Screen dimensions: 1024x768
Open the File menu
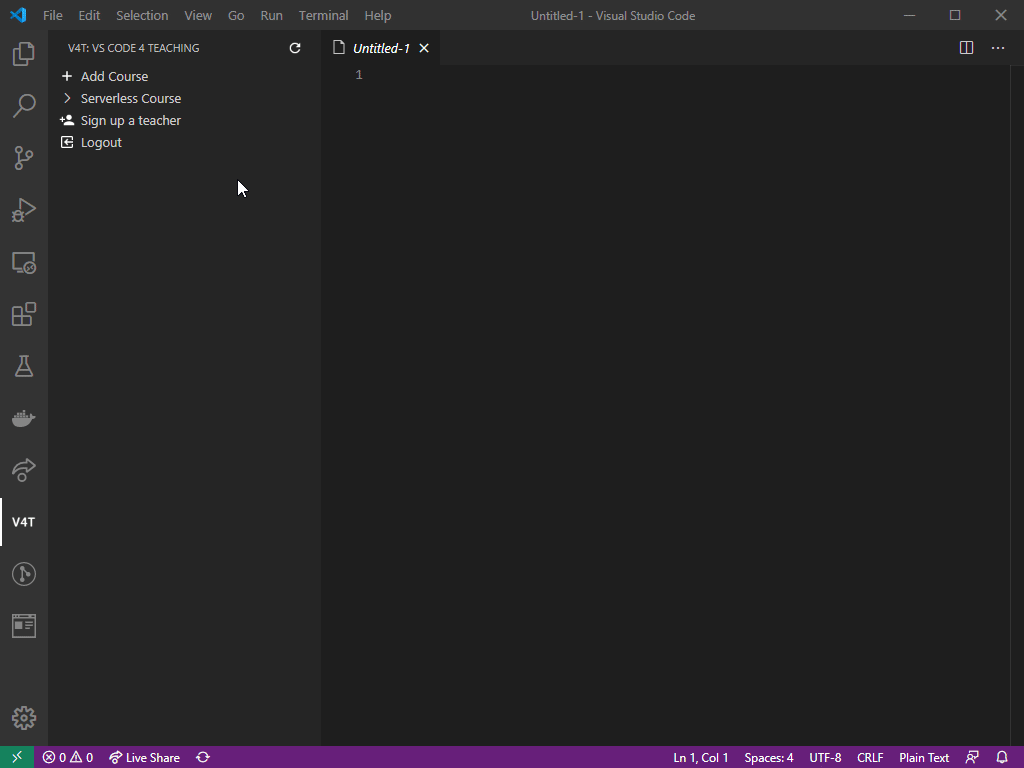[53, 15]
